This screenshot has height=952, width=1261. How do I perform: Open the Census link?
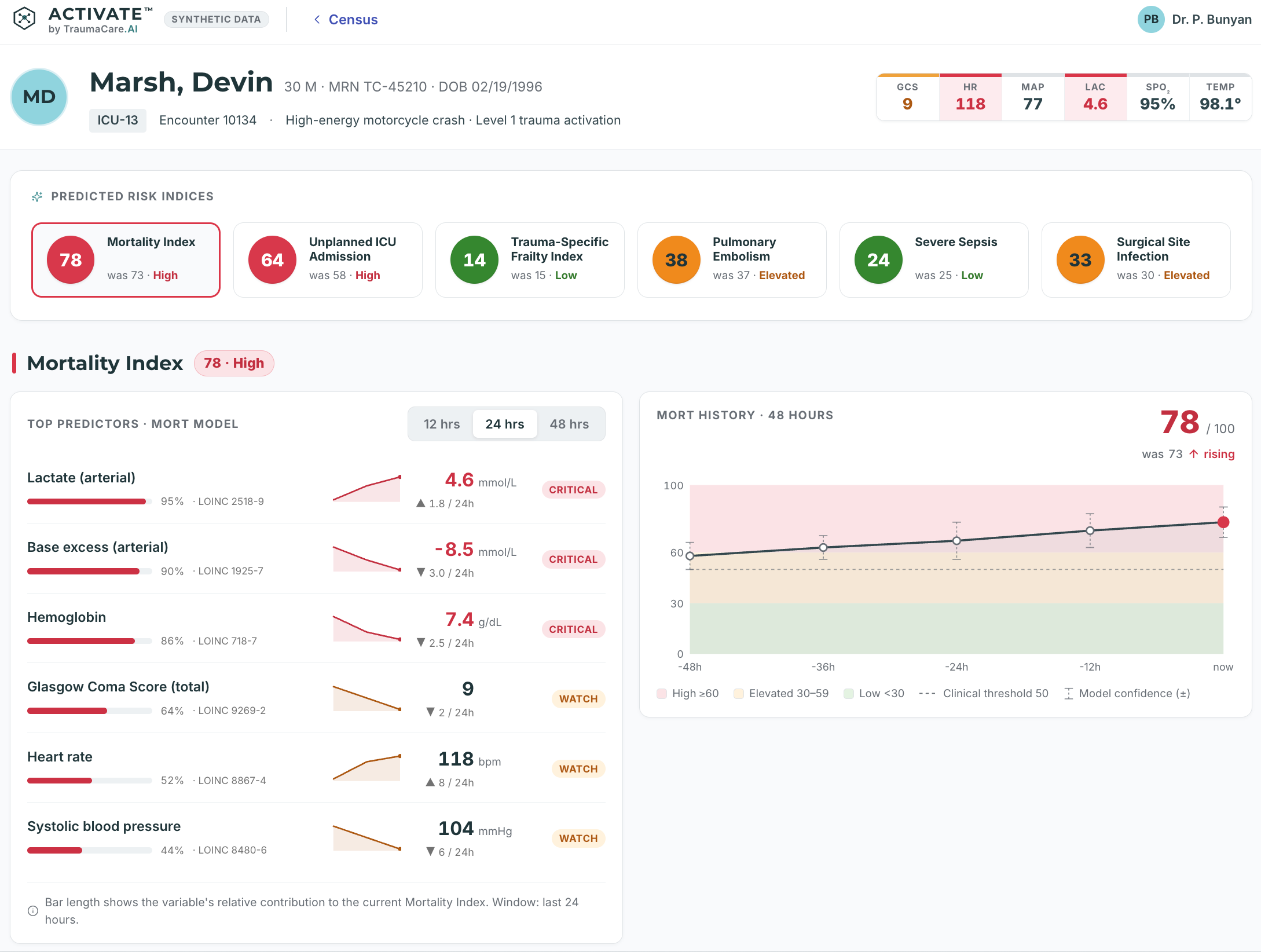(353, 20)
